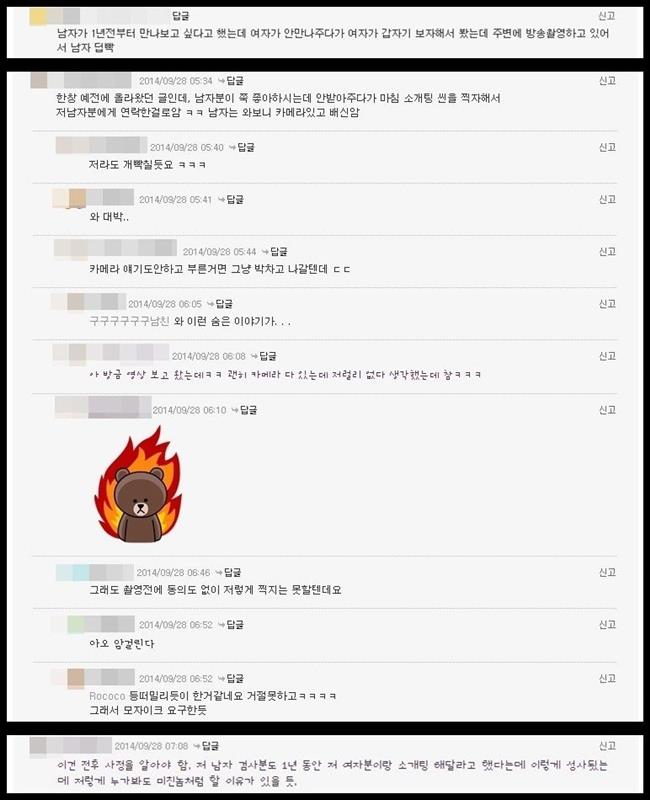Click the Rococo mentioned username
650x800 pixels.
coord(107,696)
